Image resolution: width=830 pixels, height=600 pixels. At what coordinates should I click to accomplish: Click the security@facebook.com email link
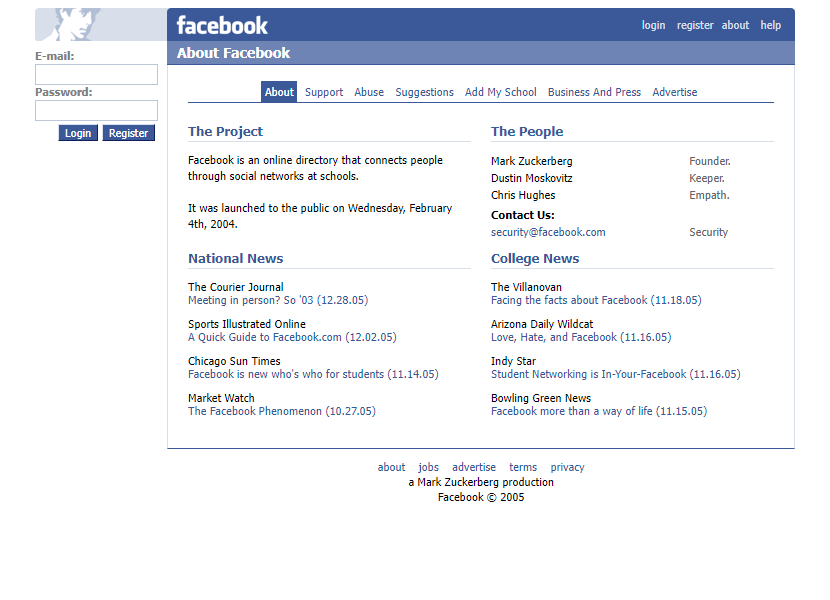click(548, 232)
